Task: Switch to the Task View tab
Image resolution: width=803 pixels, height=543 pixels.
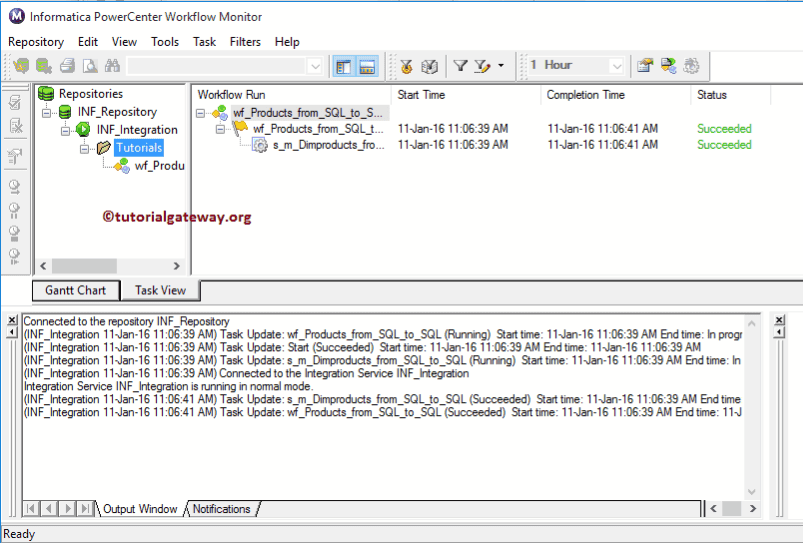Action: [160, 290]
